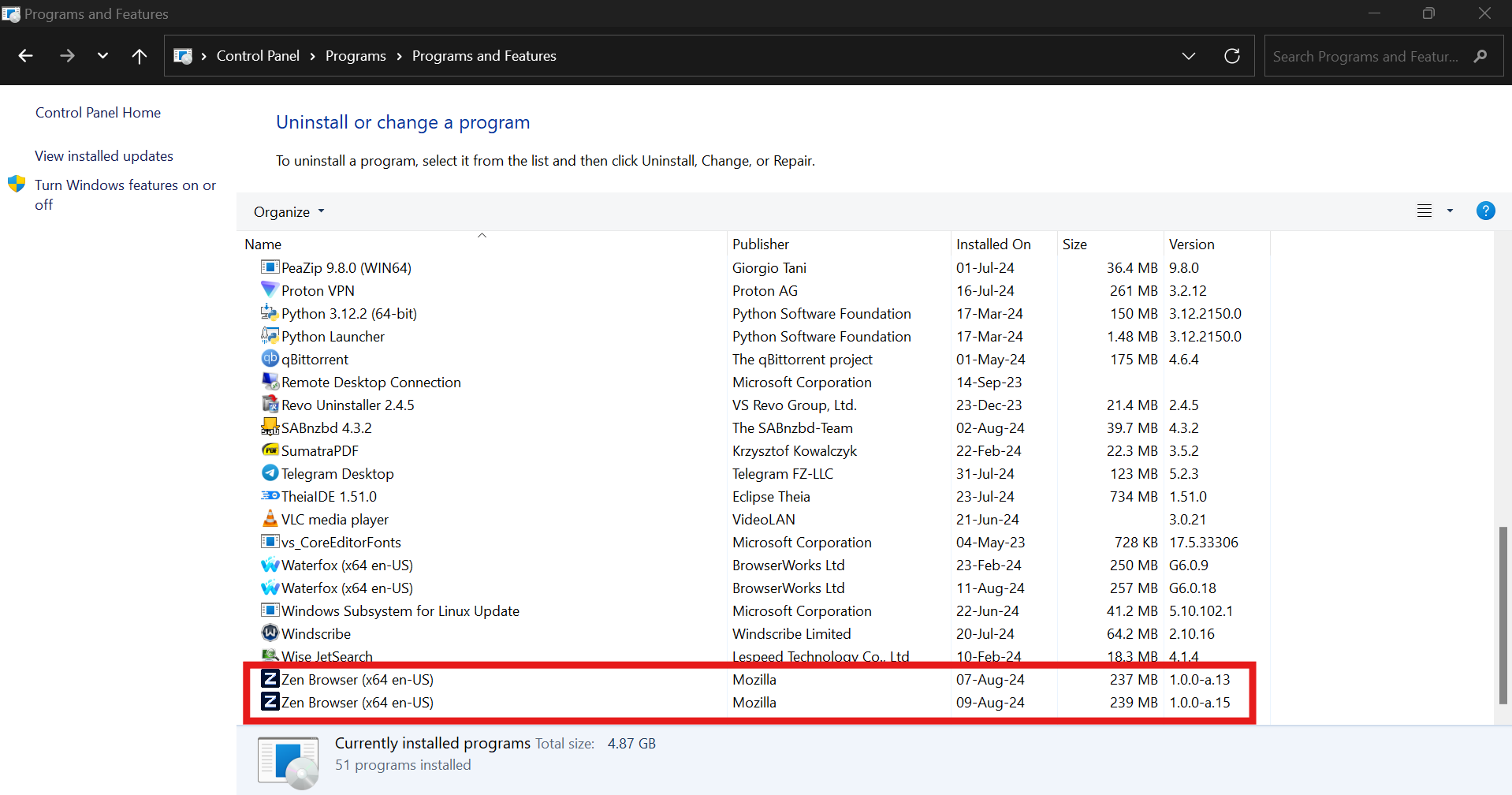Open Turn Windows features on or off

125,195
